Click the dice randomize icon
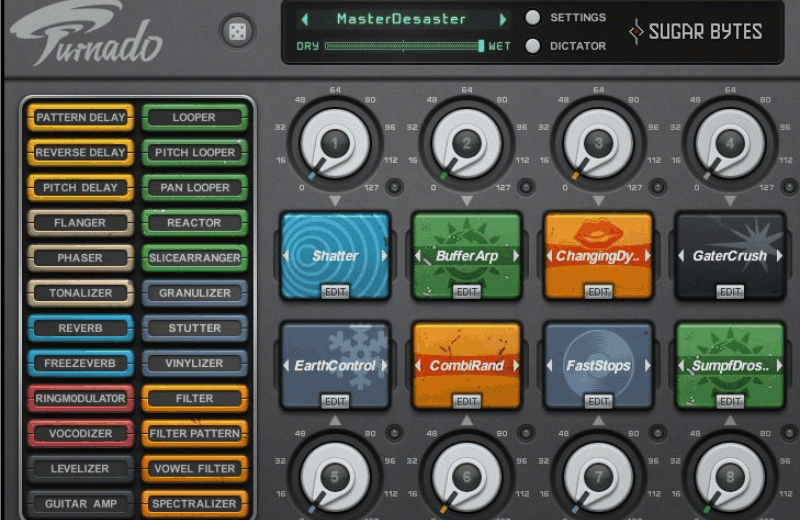Screen dimensions: 800x520 point(237,32)
